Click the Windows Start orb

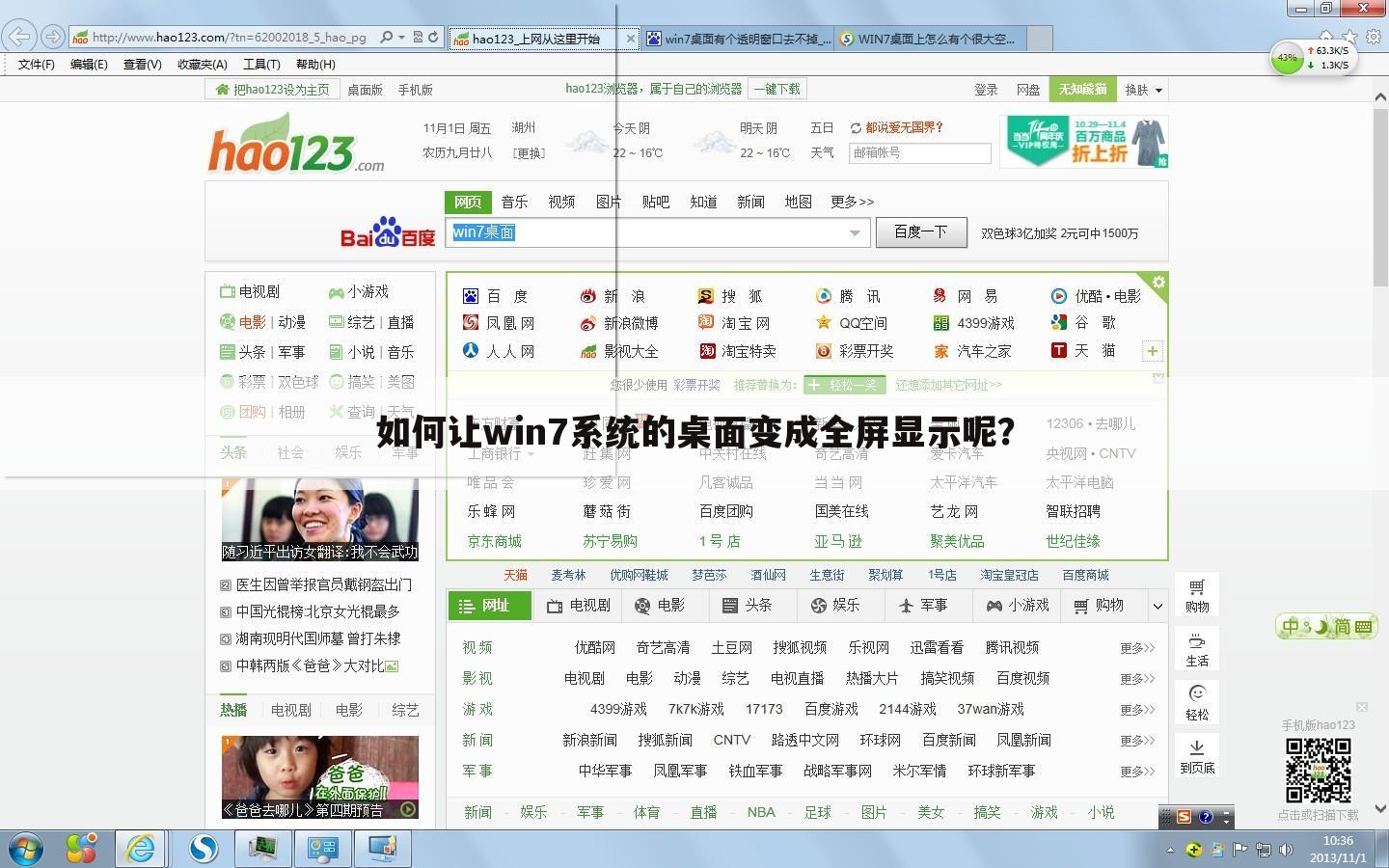point(25,849)
